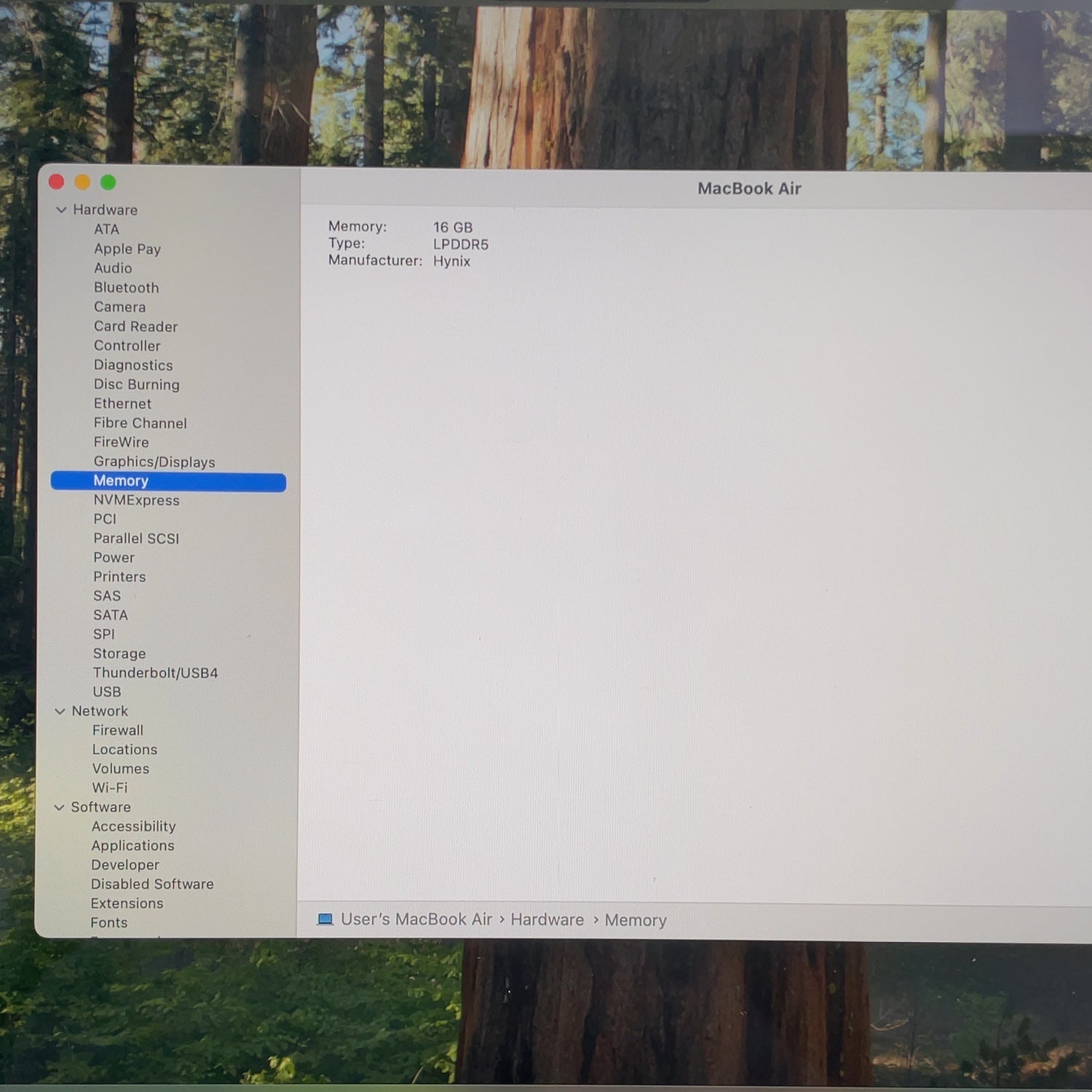Select Card Reader in the sidebar
Image resolution: width=1092 pixels, height=1092 pixels.
(135, 326)
